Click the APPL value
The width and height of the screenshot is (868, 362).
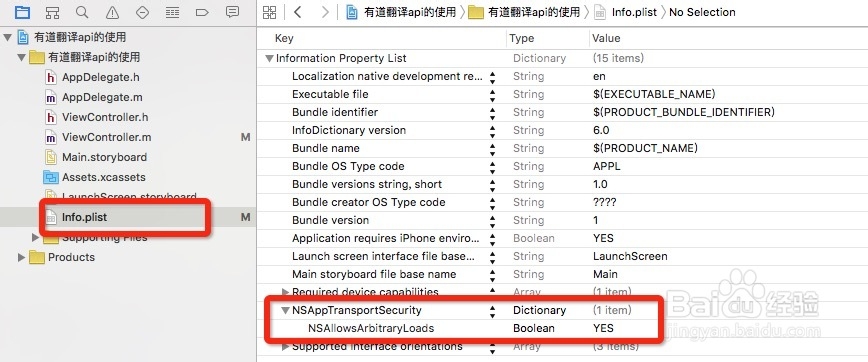[x=606, y=166]
